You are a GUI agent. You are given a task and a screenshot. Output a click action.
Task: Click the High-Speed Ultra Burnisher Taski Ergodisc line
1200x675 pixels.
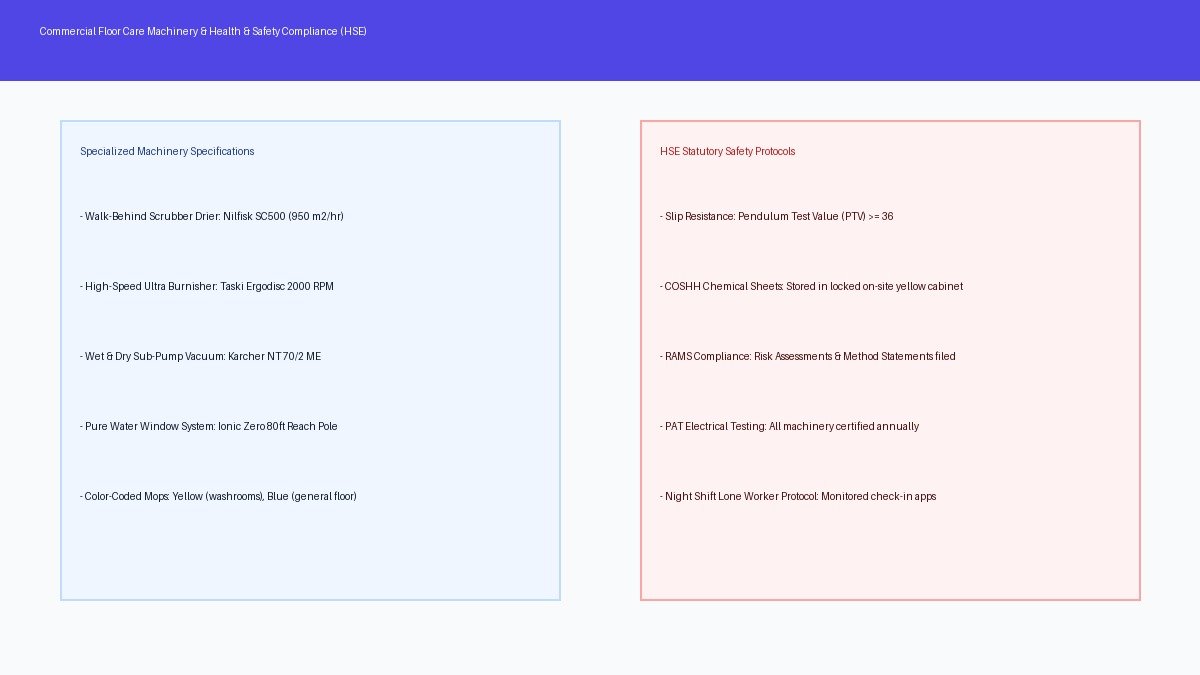207,286
